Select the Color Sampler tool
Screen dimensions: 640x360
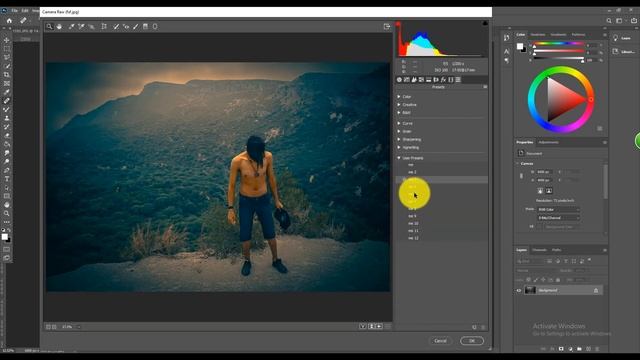click(x=81, y=27)
